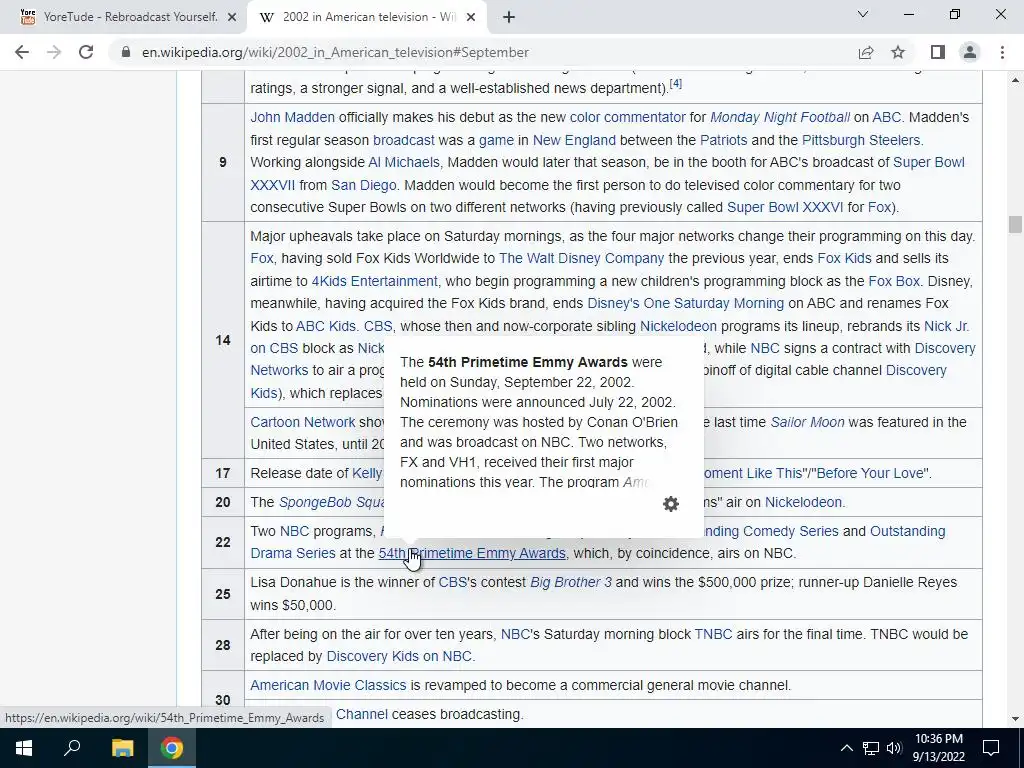The image size is (1024, 768).
Task: Follow the color commentator link
Action: (x=628, y=118)
